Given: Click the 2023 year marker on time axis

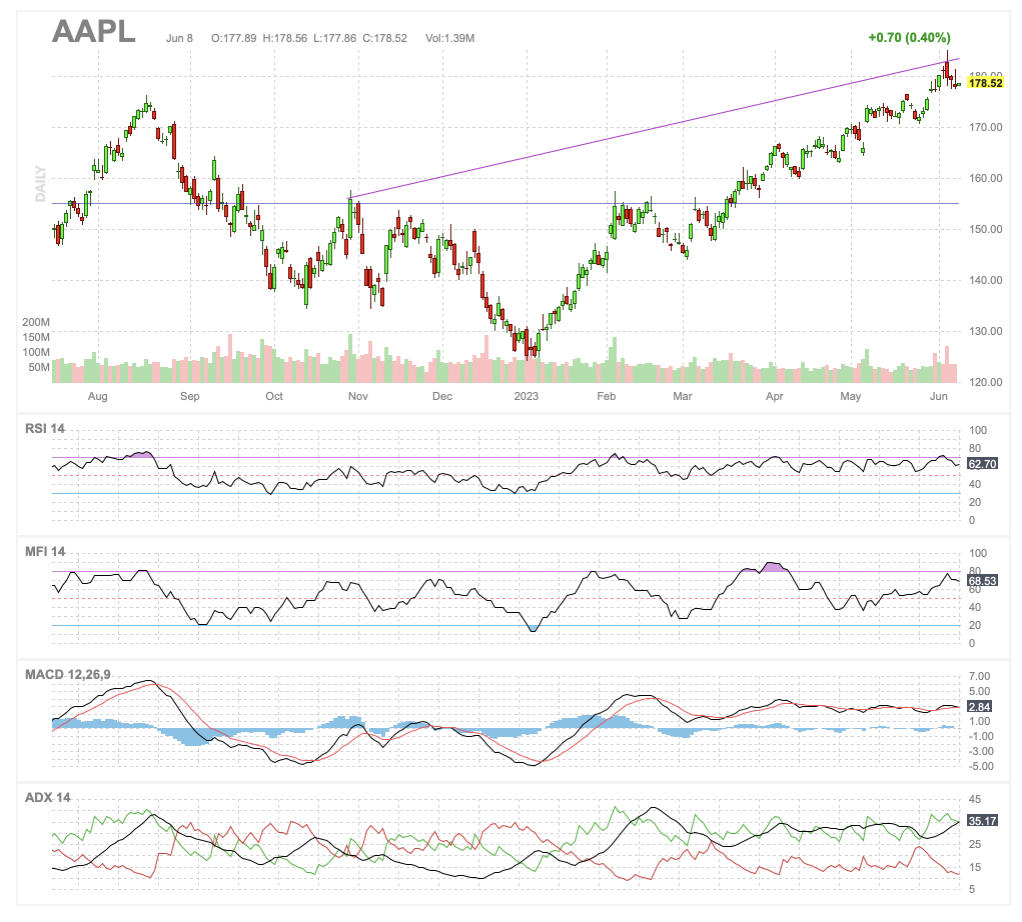Looking at the screenshot, I should pyautogui.click(x=526, y=396).
